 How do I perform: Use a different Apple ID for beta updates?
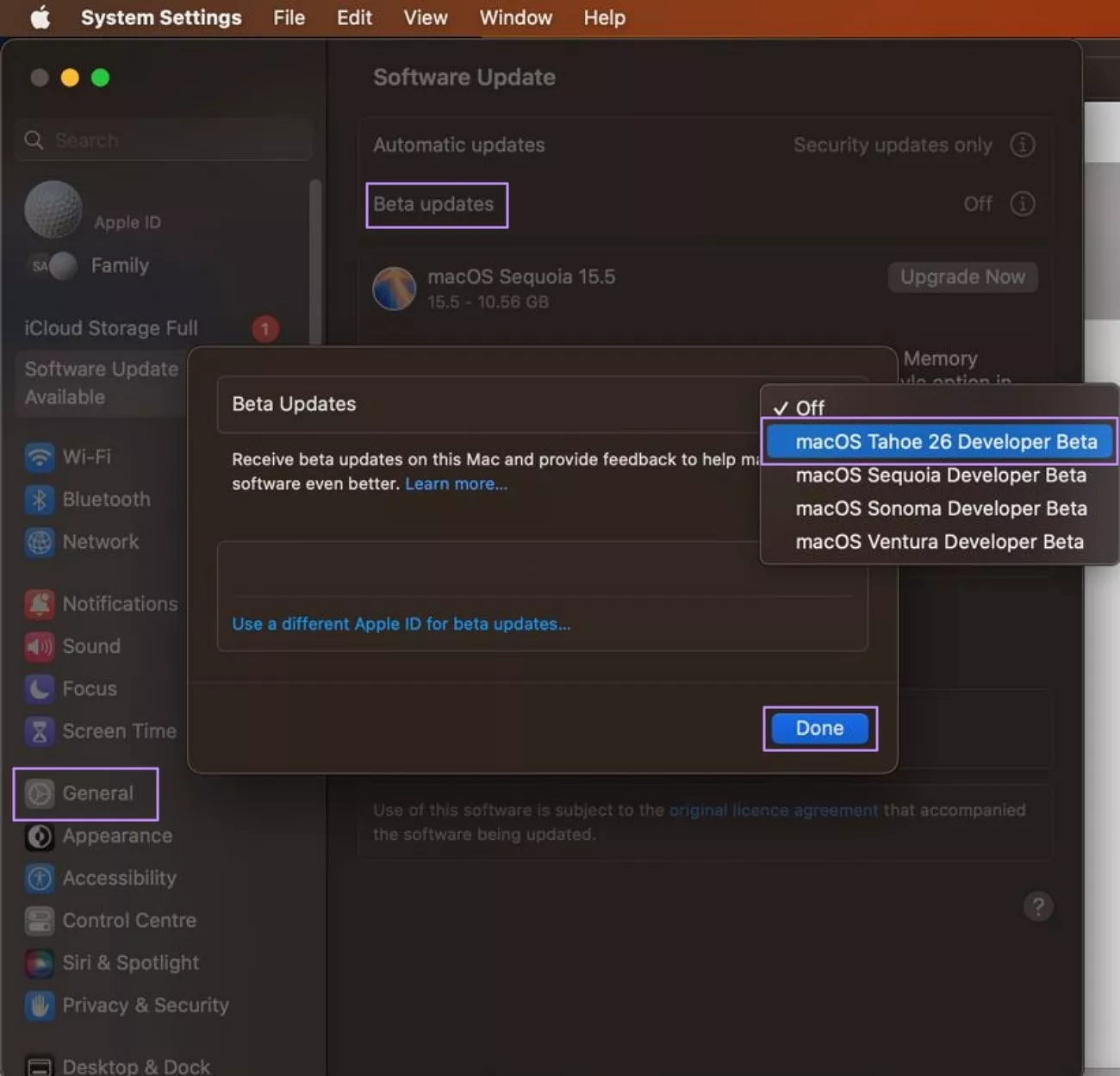401,624
